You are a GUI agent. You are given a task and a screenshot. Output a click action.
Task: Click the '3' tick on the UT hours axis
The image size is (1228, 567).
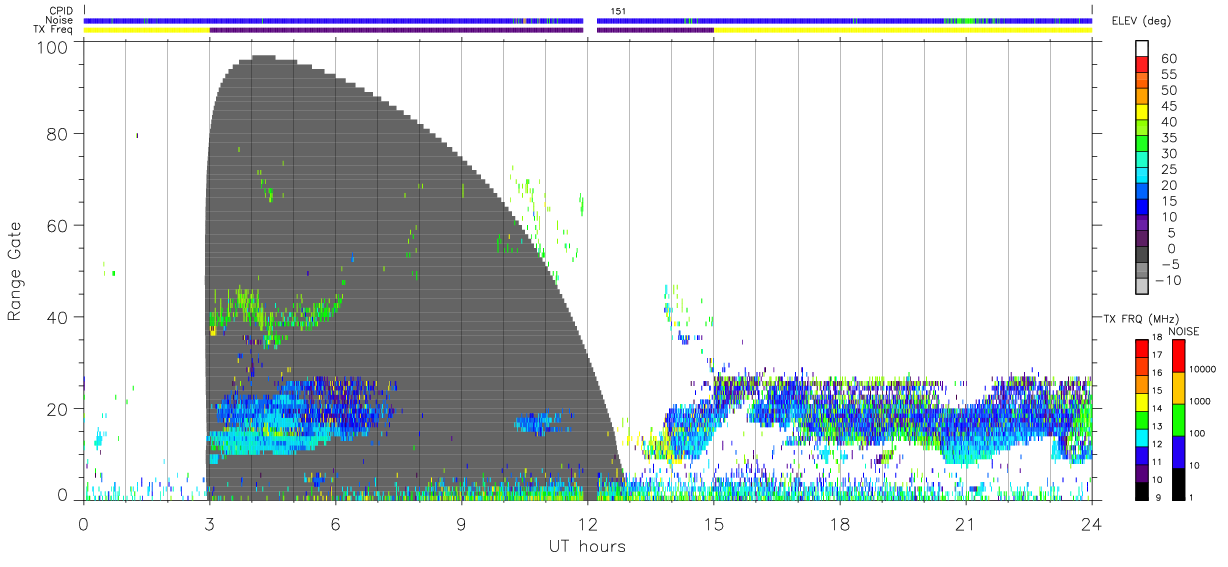[x=209, y=525]
